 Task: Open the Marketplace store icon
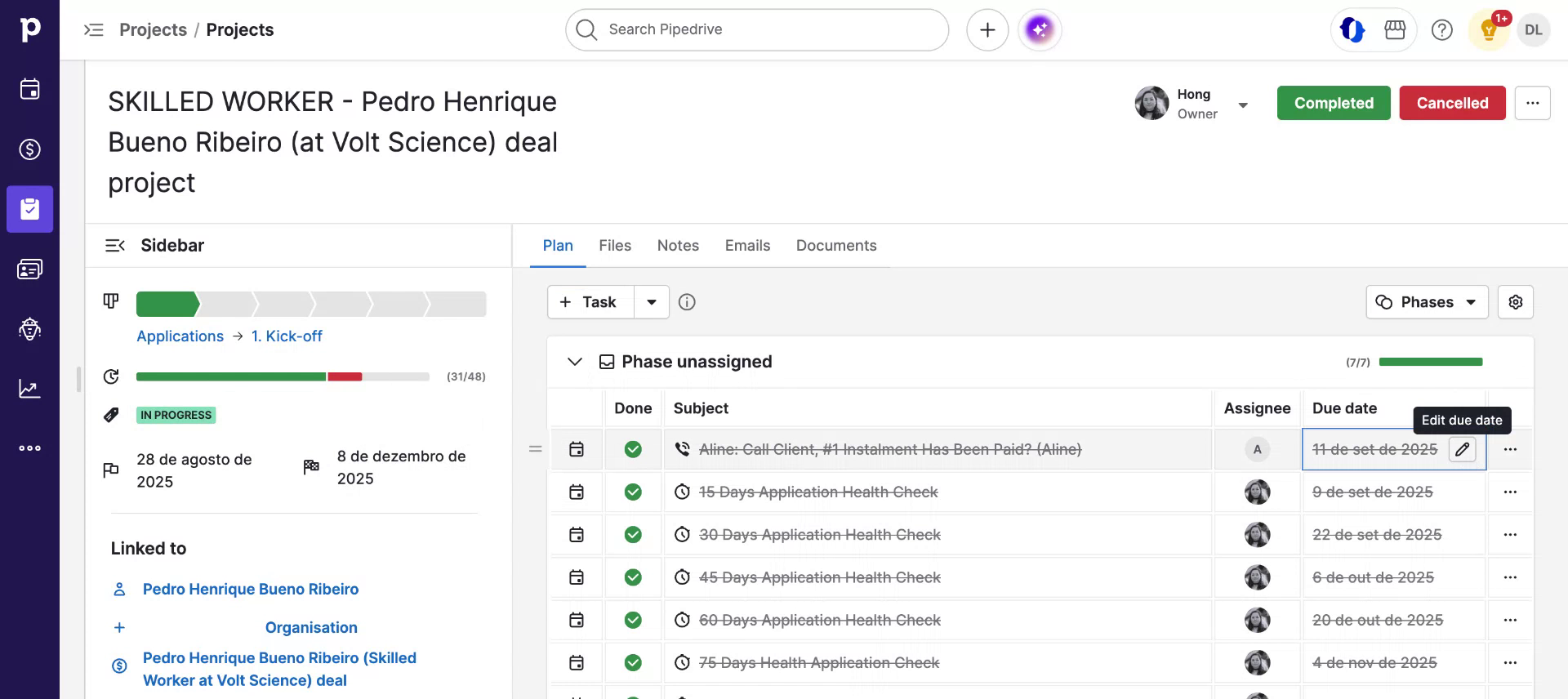pyautogui.click(x=1395, y=30)
